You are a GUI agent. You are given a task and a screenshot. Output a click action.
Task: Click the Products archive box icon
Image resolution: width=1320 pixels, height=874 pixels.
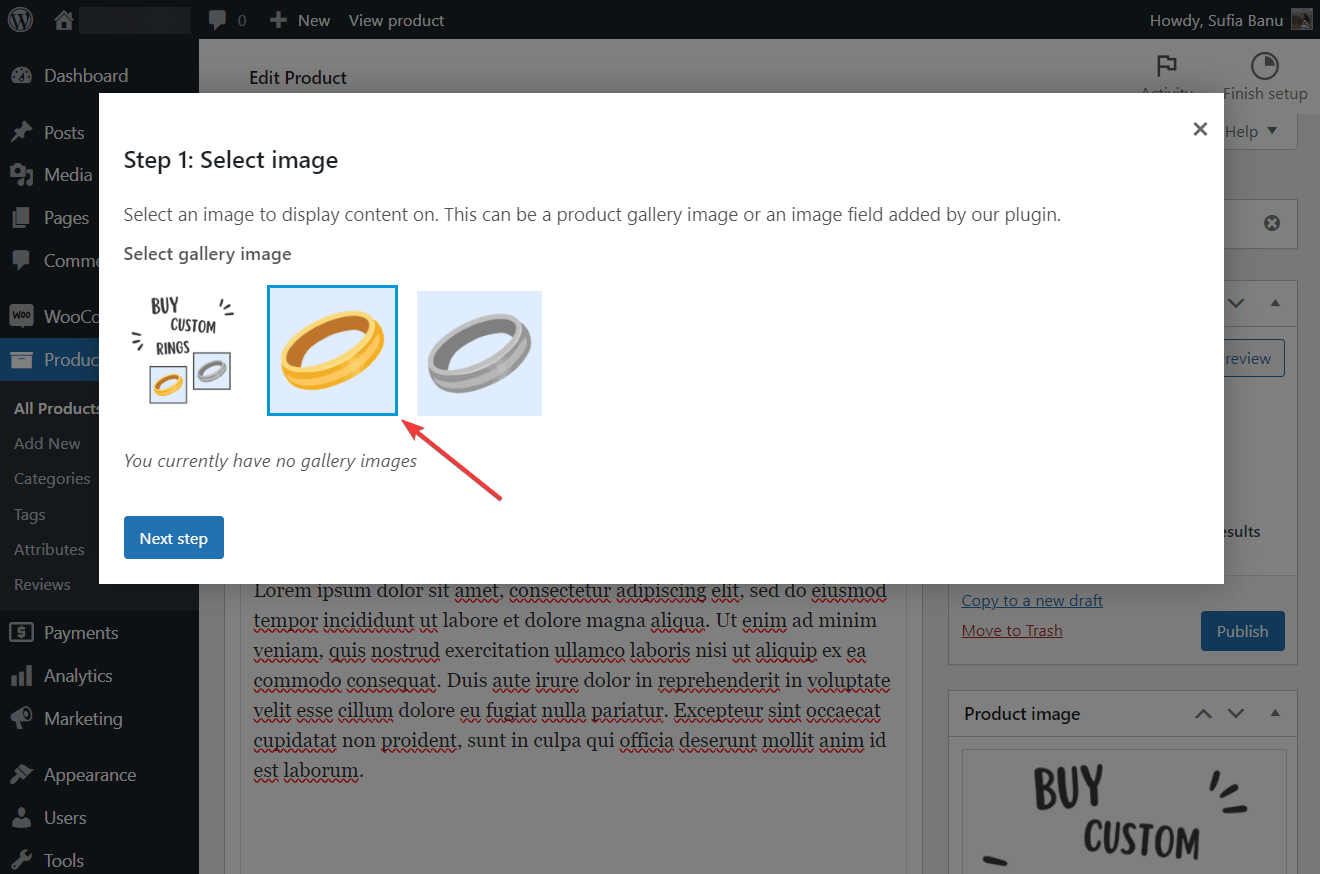[x=22, y=360]
